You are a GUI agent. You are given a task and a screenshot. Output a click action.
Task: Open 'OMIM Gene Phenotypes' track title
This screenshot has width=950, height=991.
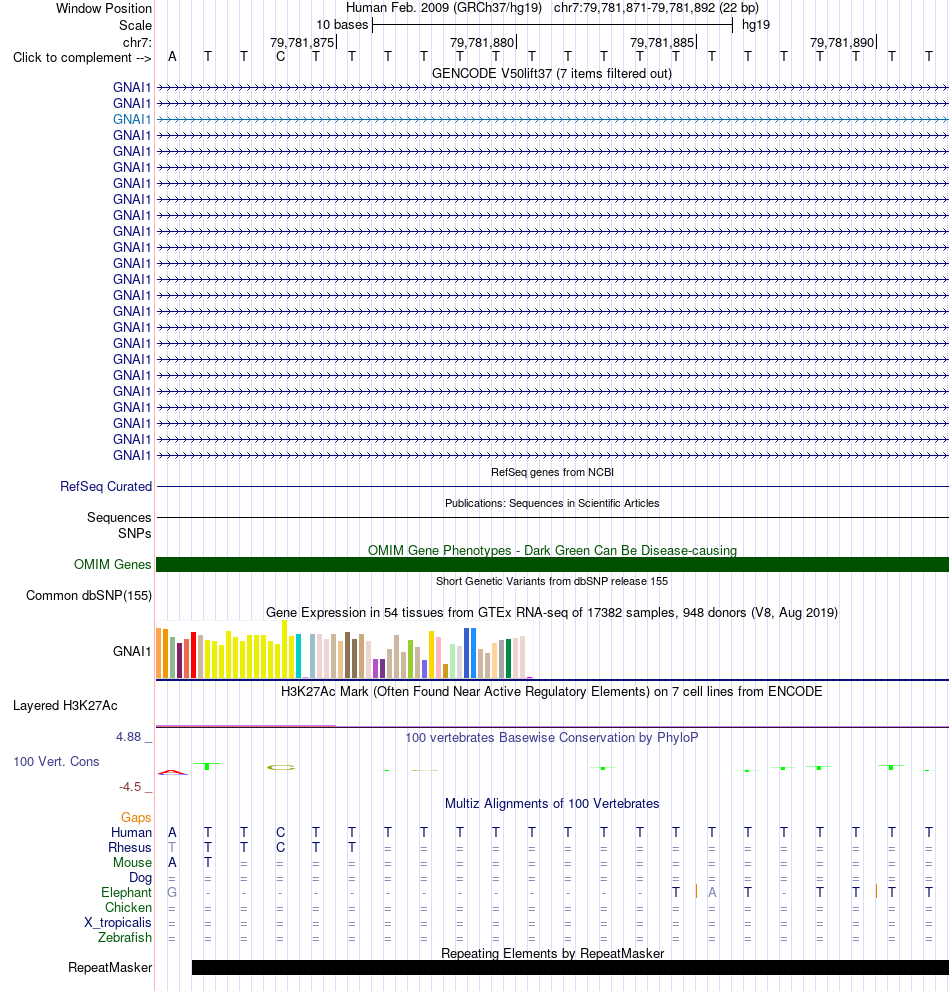(x=552, y=550)
